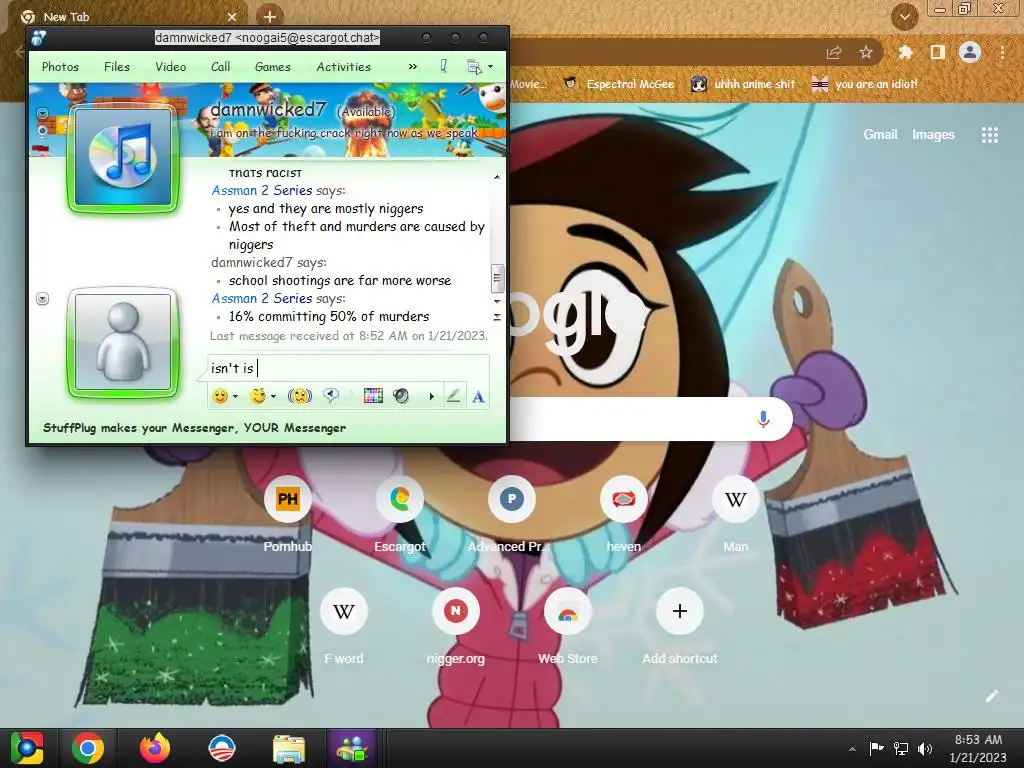Screen dimensions: 1024x768
Task: Click Call in the Messenger toolbar
Action: point(220,67)
